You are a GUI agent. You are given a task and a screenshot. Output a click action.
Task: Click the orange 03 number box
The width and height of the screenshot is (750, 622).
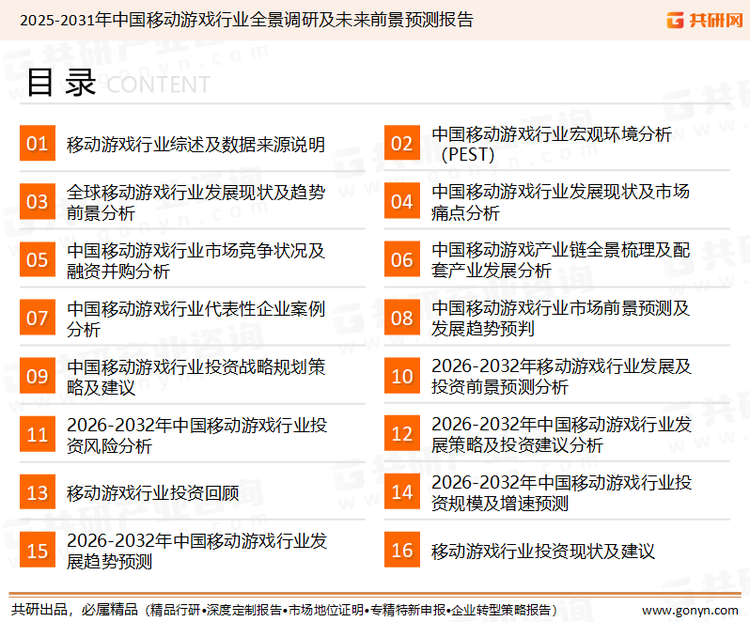37,201
